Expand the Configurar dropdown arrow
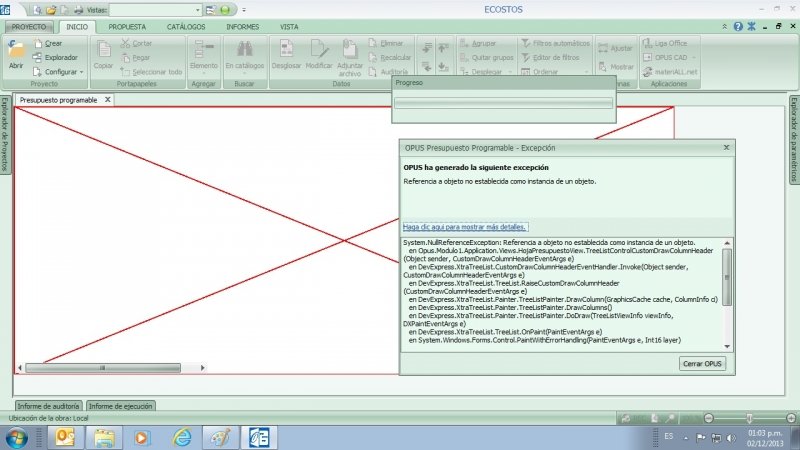This screenshot has width=800, height=450. pyautogui.click(x=82, y=72)
